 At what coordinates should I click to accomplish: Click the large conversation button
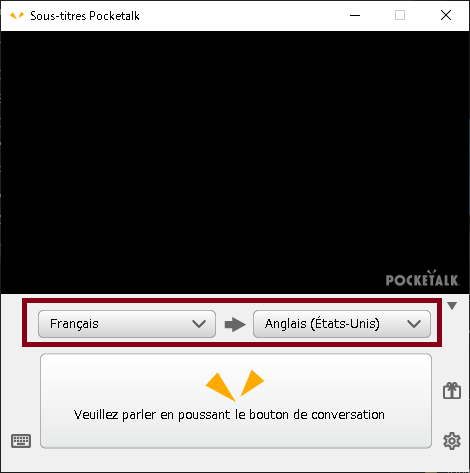[x=236, y=401]
